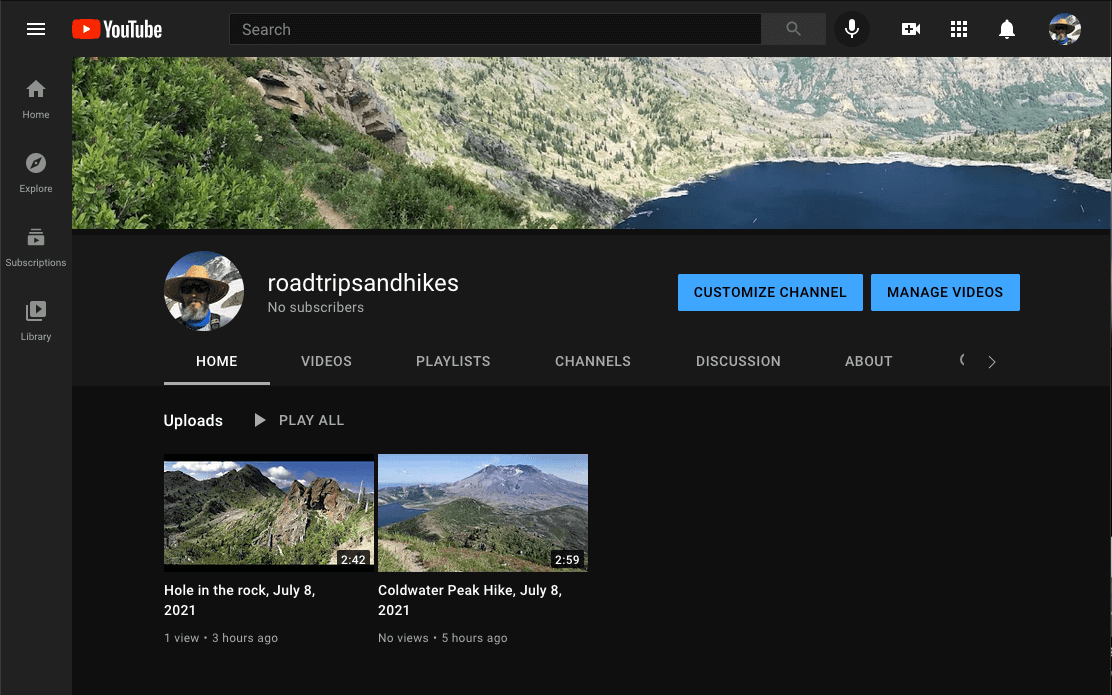The width and height of the screenshot is (1112, 695).
Task: Open the notifications bell
Action: 1007,29
